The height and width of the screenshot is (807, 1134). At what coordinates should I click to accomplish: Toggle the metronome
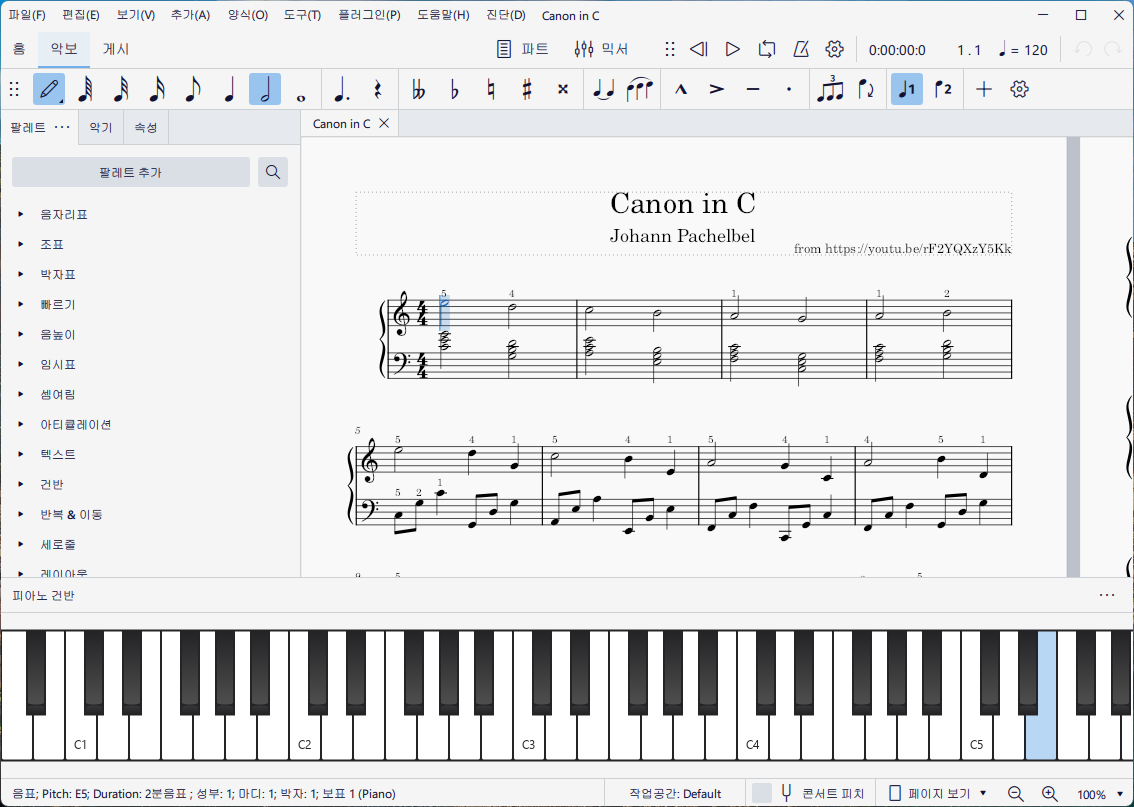point(801,49)
